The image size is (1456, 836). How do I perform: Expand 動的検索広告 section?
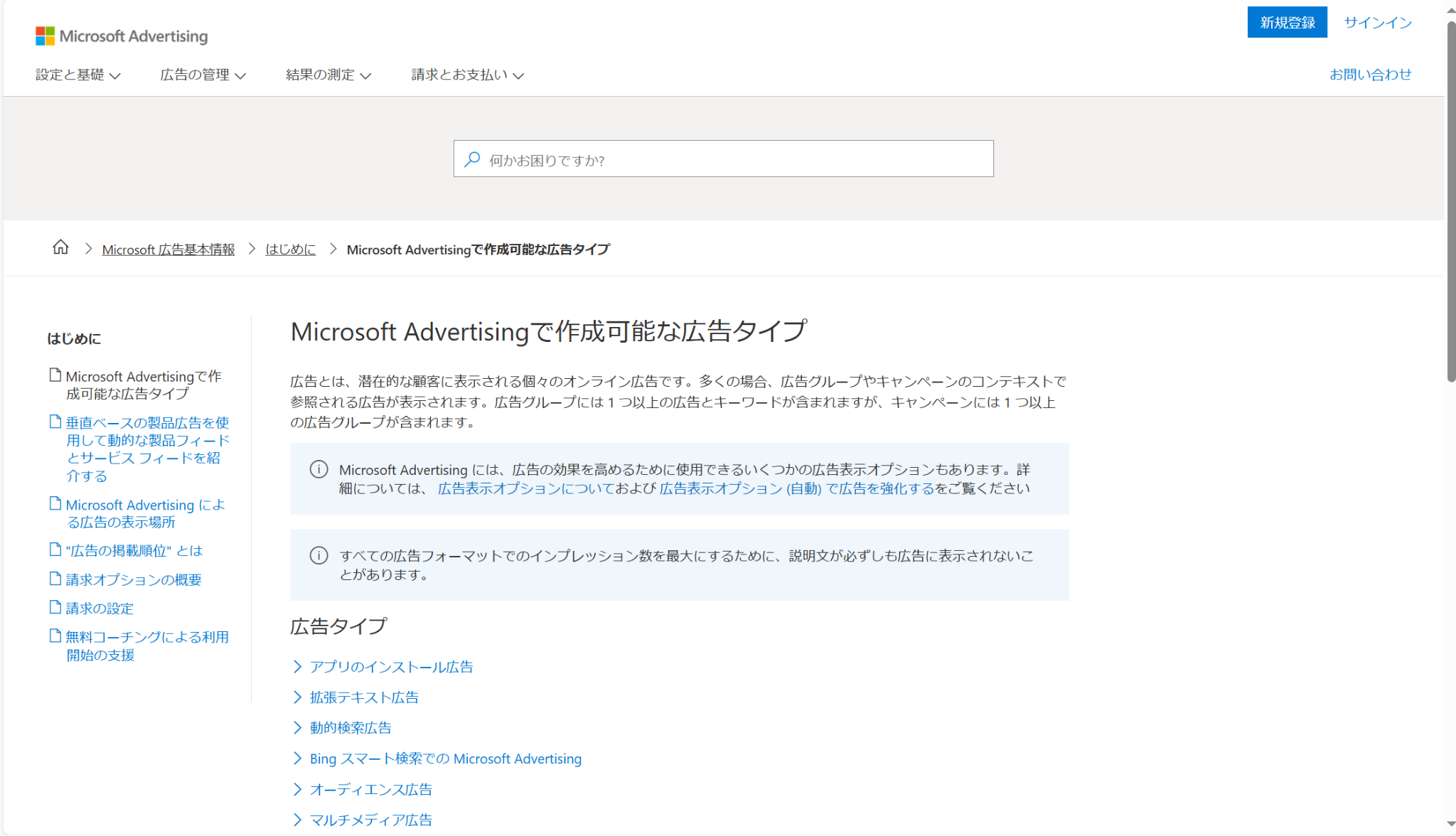[x=350, y=728]
